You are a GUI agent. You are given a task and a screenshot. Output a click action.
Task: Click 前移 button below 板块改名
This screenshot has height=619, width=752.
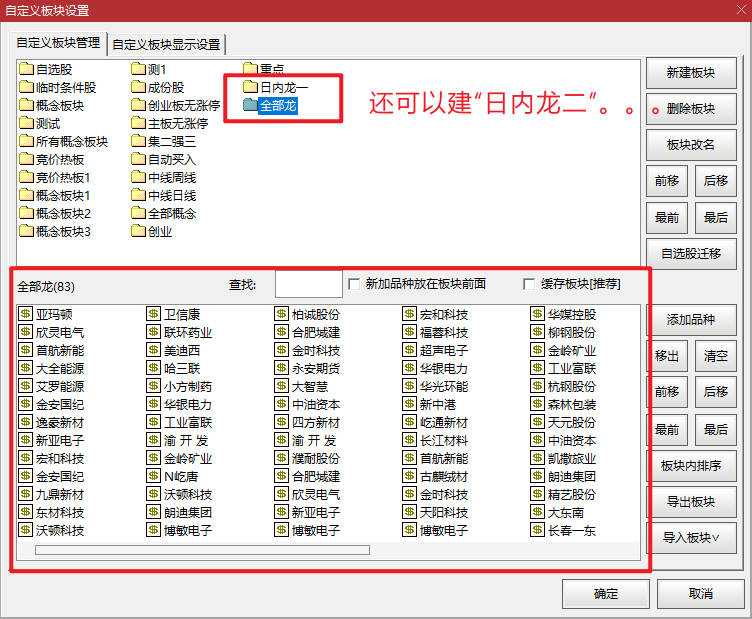(667, 181)
